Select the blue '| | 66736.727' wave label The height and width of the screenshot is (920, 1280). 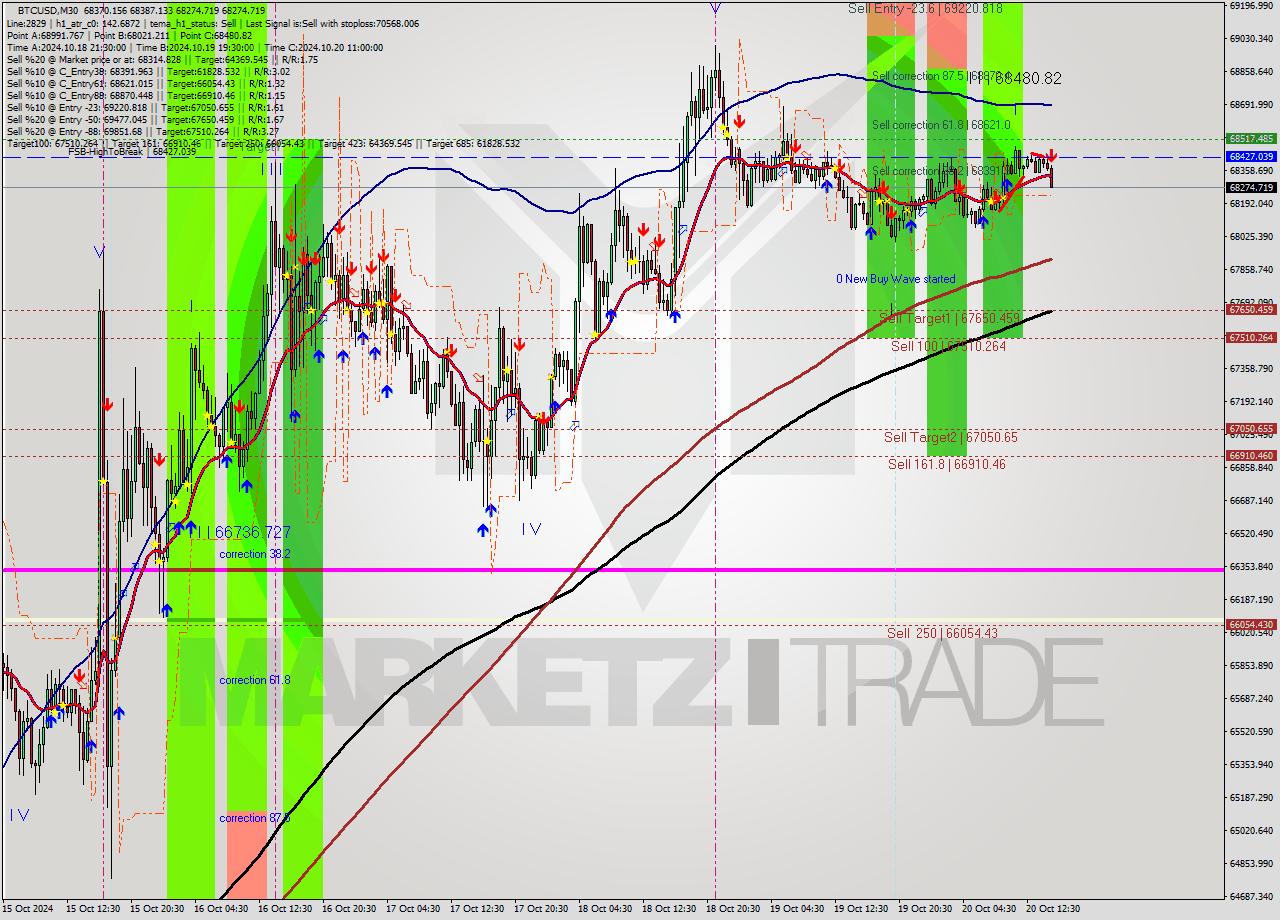(x=244, y=533)
